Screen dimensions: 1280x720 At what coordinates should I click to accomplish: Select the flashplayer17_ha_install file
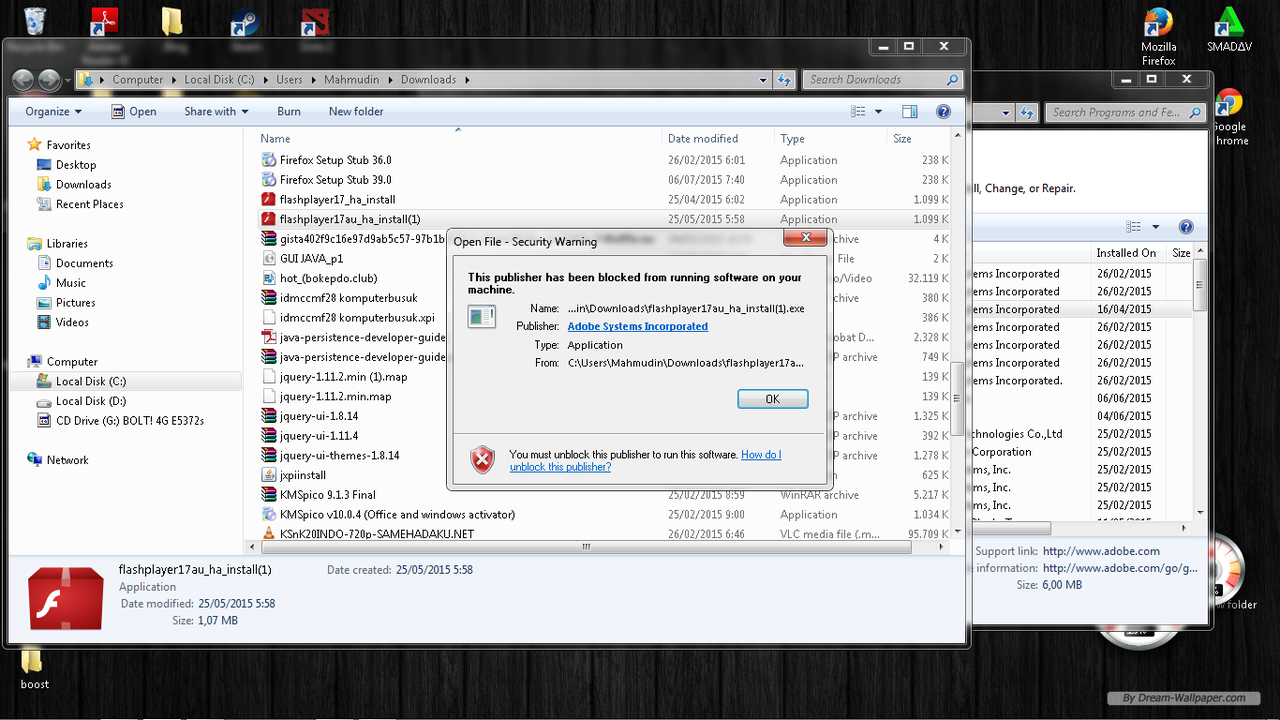coord(337,200)
